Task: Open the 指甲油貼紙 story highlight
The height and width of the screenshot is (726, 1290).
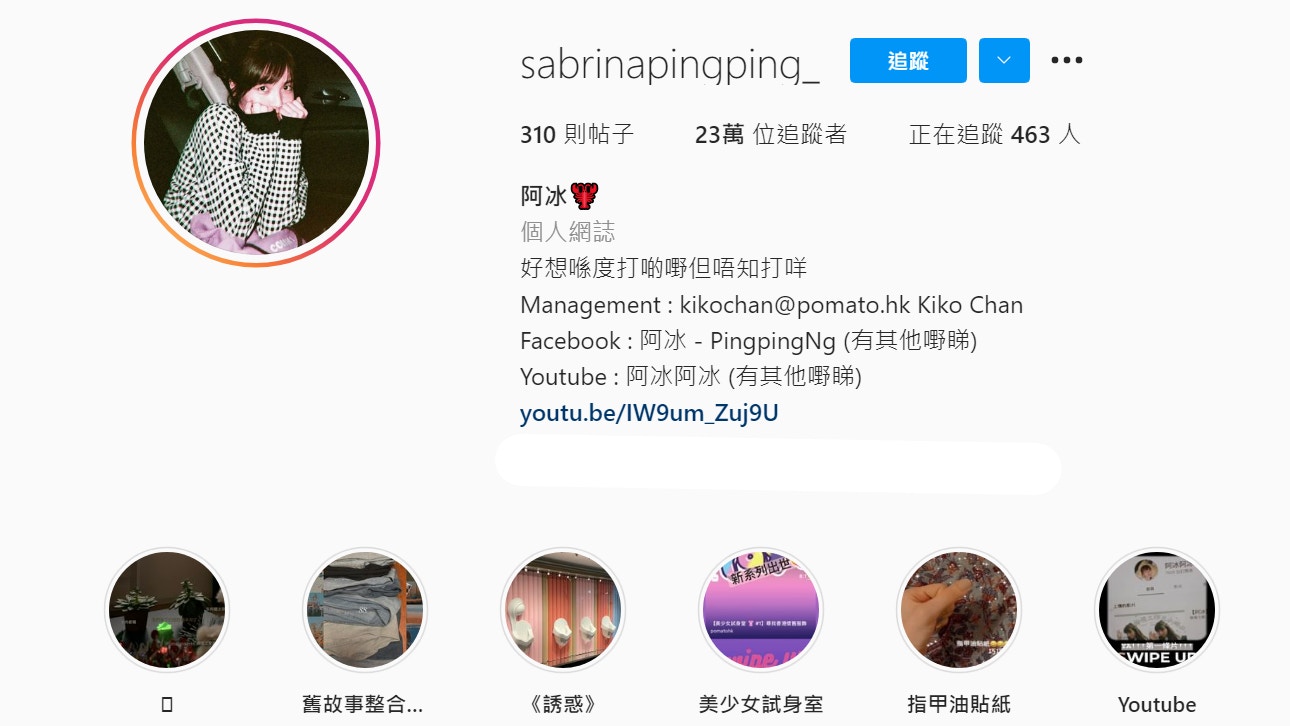Action: click(x=959, y=610)
